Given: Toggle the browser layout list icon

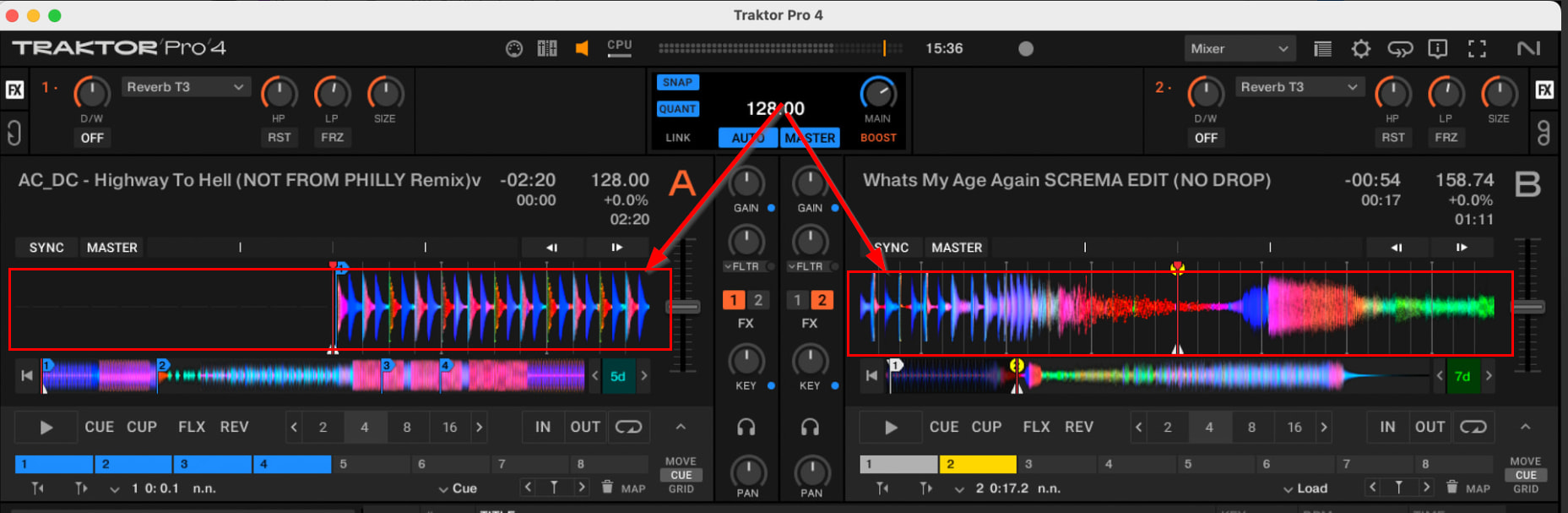Looking at the screenshot, I should click(1322, 49).
